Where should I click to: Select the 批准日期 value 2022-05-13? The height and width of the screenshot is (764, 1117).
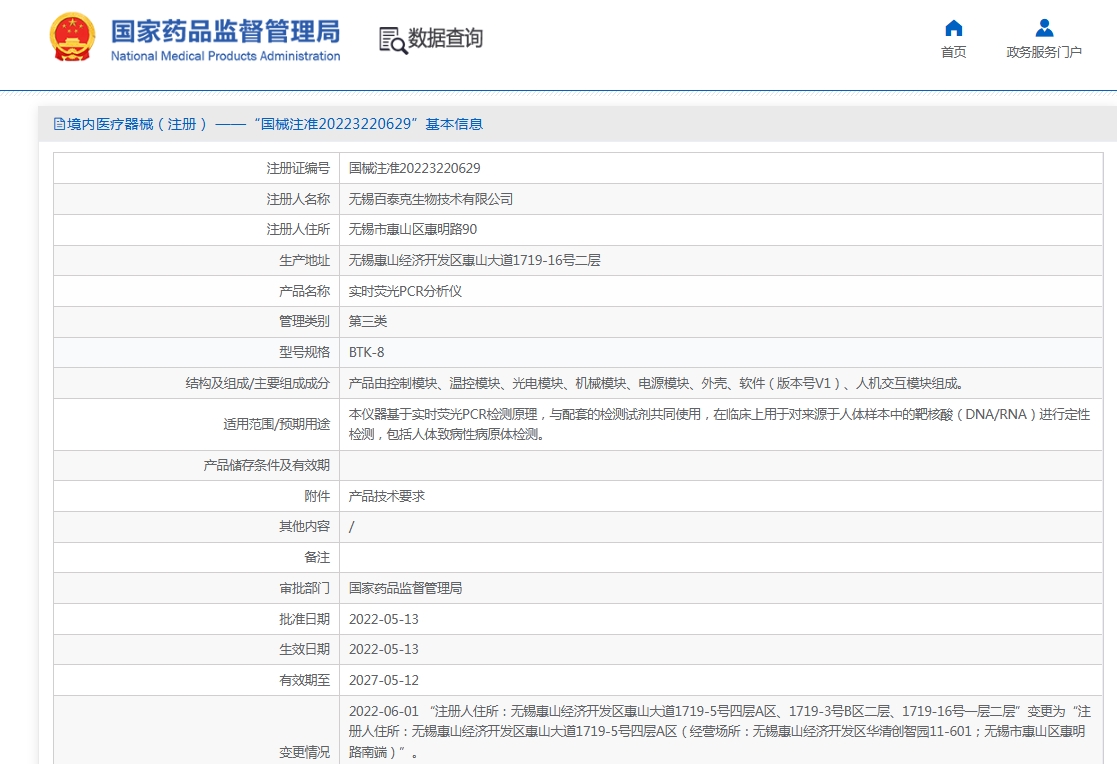383,619
